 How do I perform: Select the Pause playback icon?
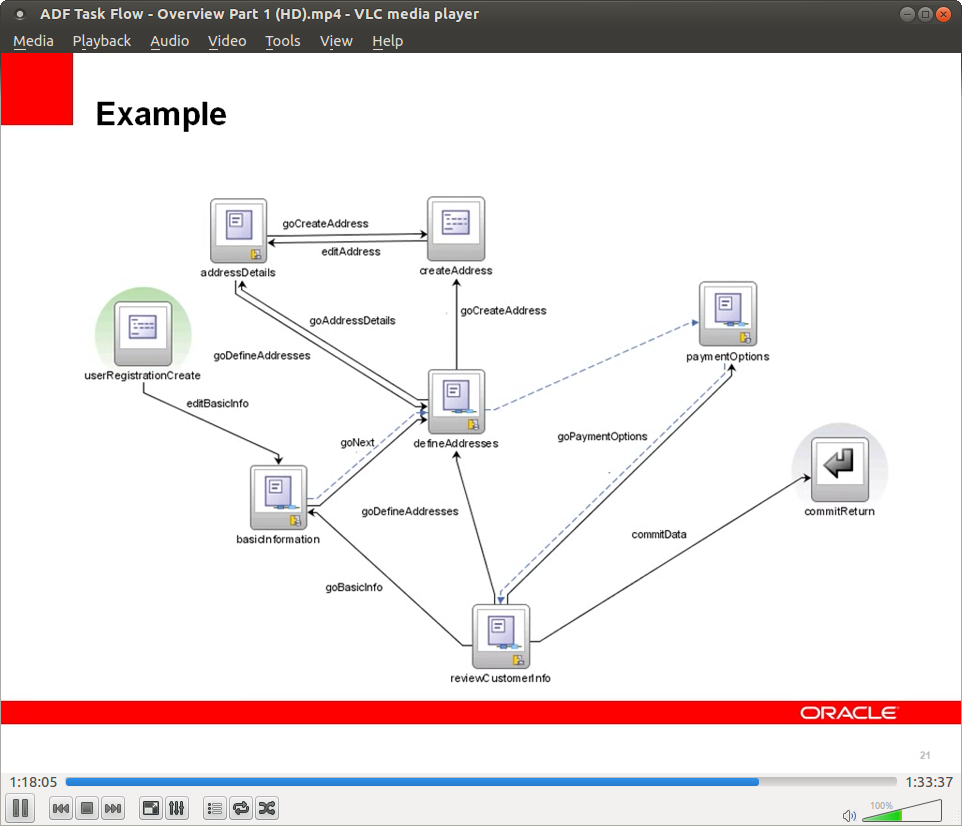coord(20,808)
